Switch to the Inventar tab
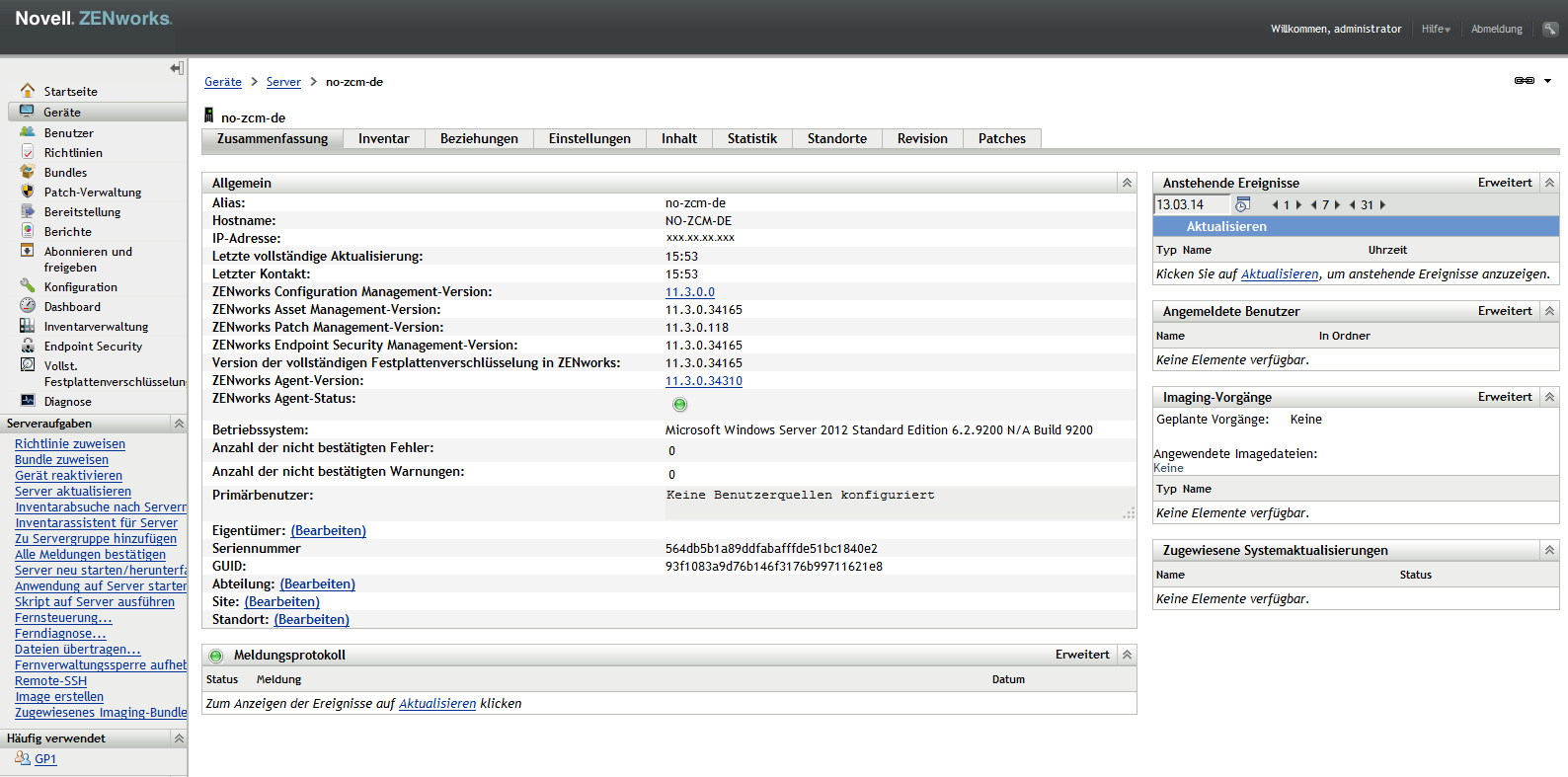 click(x=383, y=139)
